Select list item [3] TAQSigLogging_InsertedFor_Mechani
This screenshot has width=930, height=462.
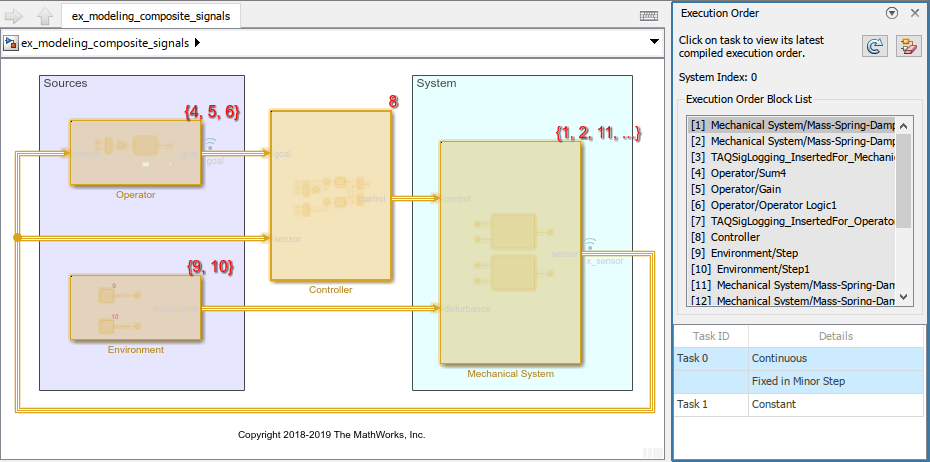[x=792, y=157]
